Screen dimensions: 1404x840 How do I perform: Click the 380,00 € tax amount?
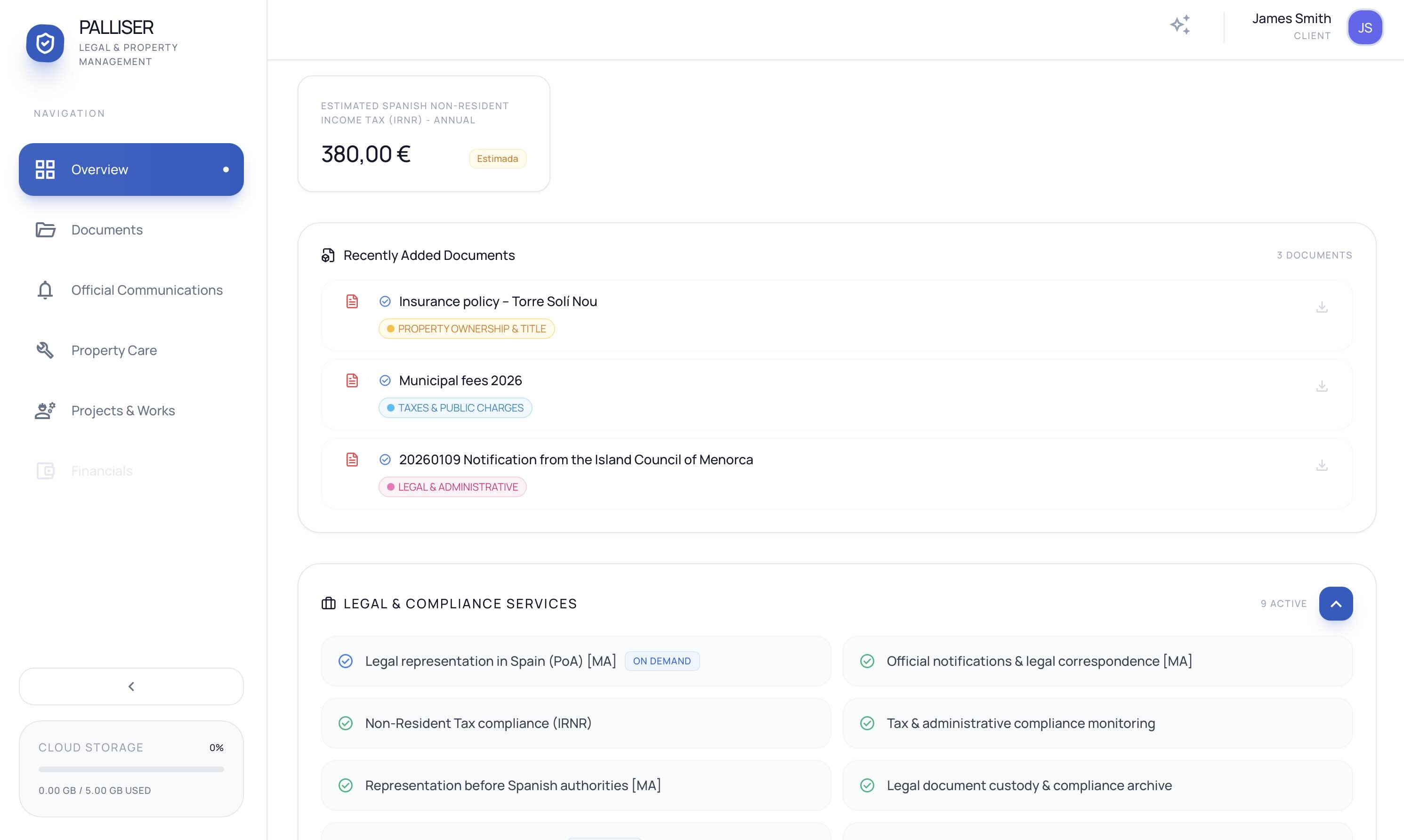pos(365,154)
